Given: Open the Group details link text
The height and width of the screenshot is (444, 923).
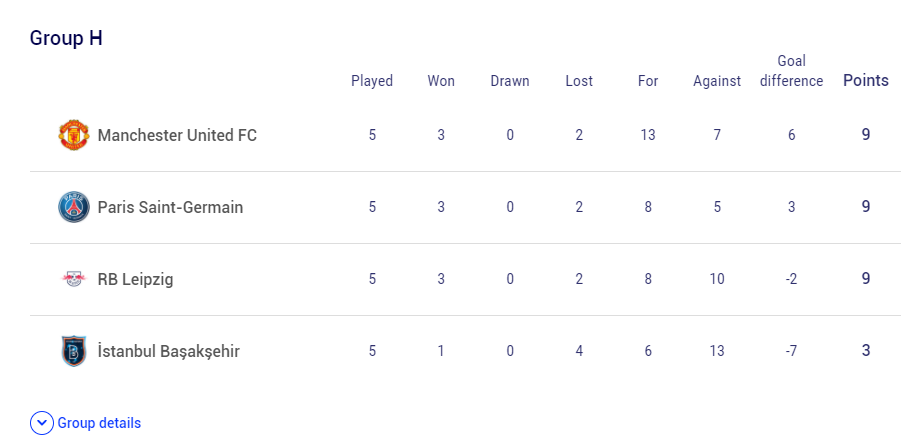Looking at the screenshot, I should point(99,423).
